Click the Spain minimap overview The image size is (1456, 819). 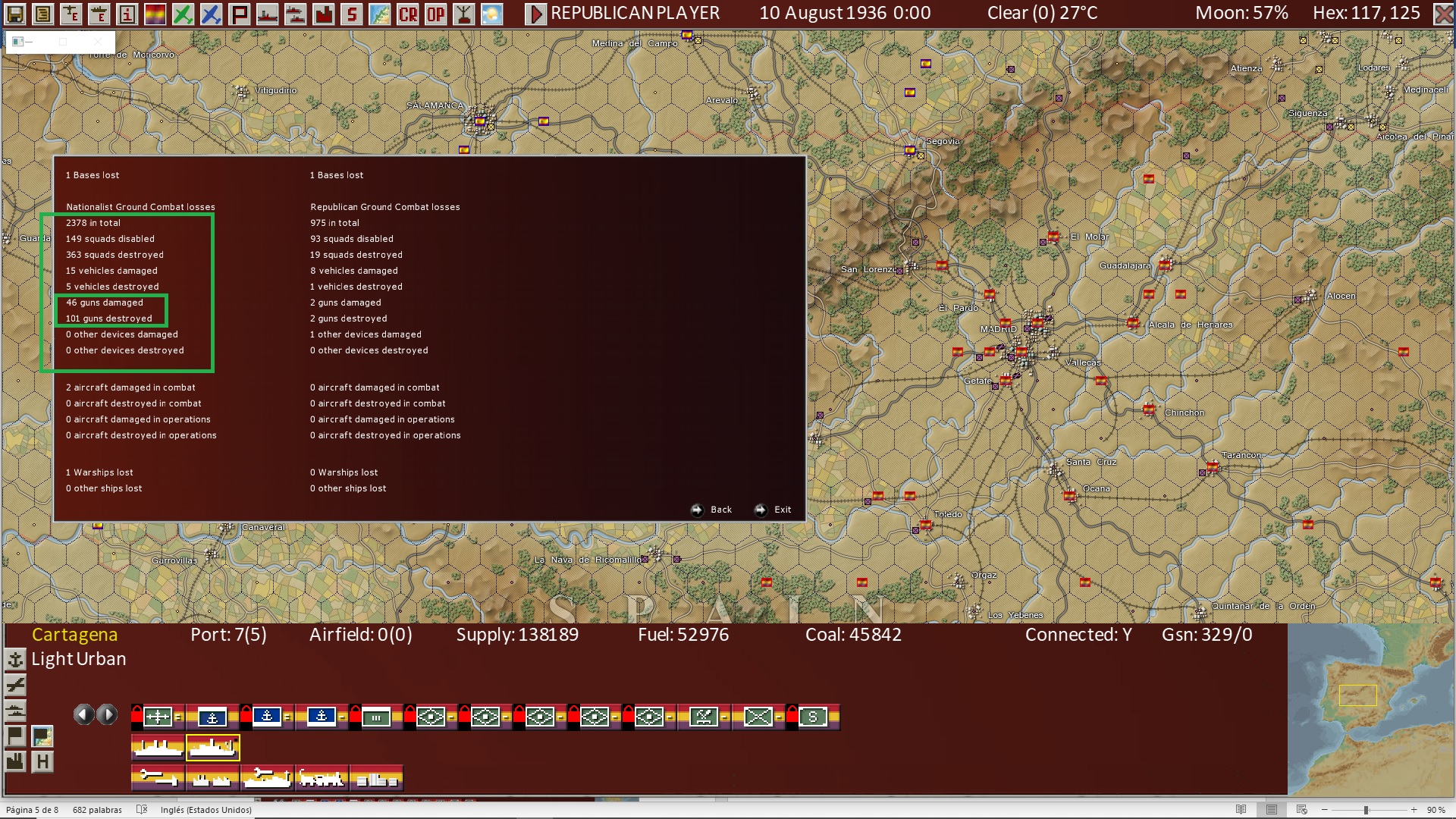[x=1371, y=709]
